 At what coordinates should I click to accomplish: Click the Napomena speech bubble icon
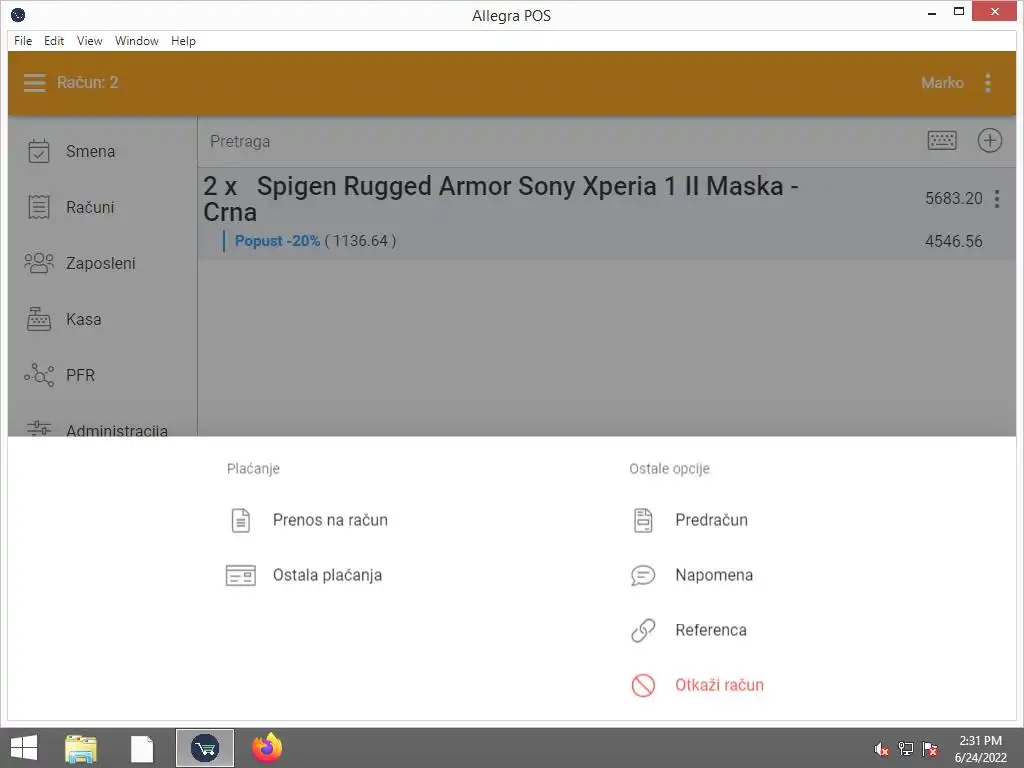coord(643,575)
